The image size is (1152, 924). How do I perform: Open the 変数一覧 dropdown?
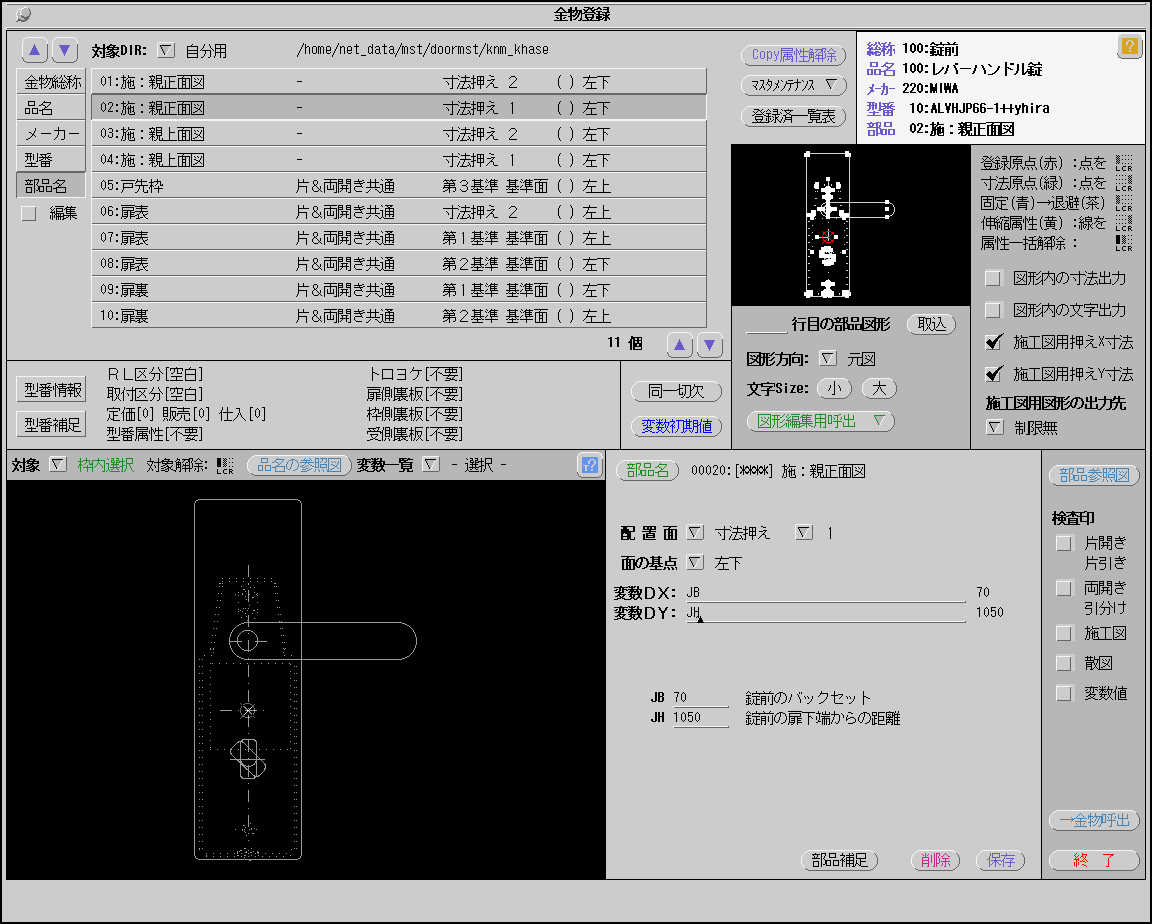pos(431,465)
